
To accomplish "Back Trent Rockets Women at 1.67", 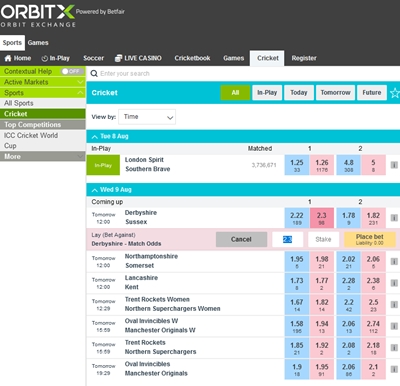I will [297, 305].
